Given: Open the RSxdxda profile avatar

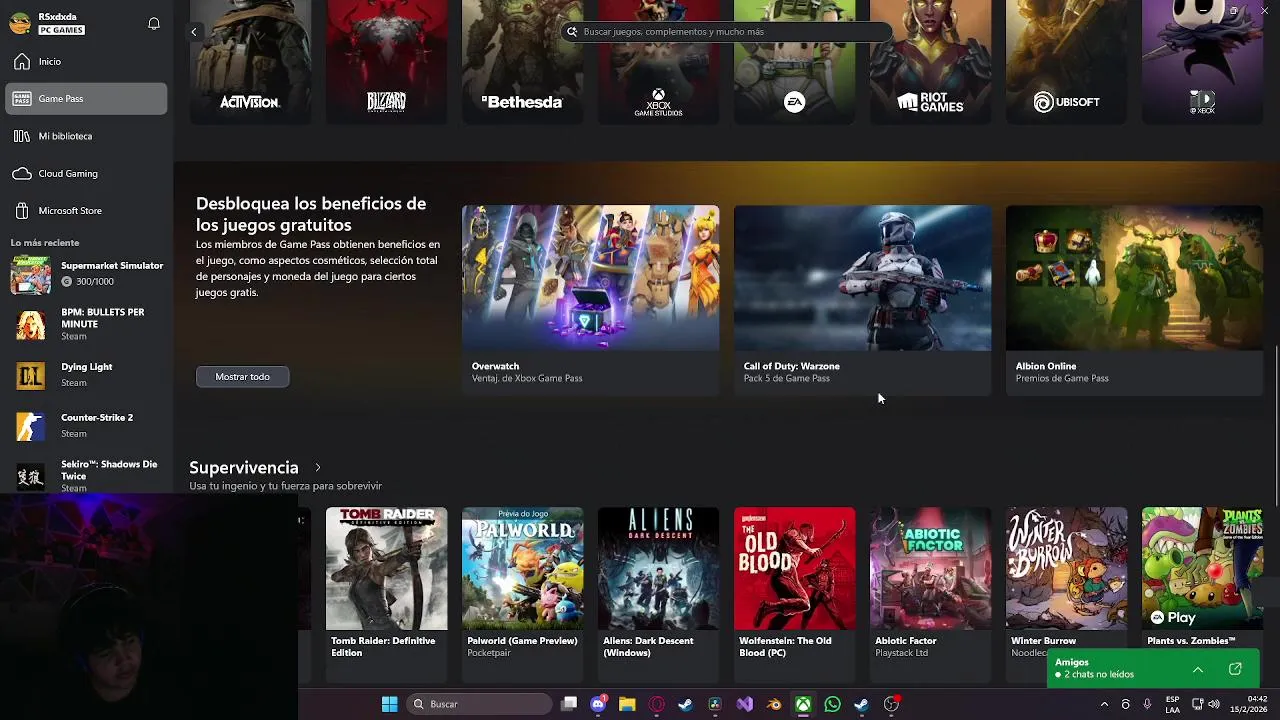Looking at the screenshot, I should (19, 23).
